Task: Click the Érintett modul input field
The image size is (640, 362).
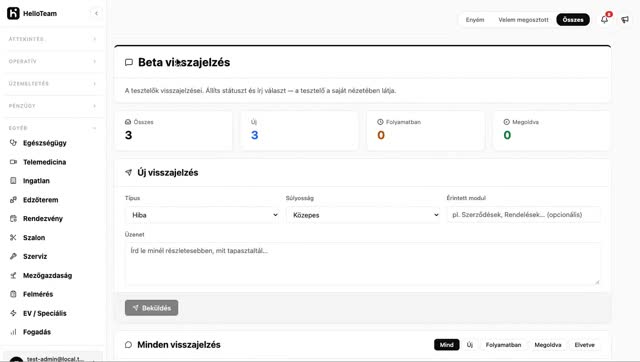Action: point(524,215)
